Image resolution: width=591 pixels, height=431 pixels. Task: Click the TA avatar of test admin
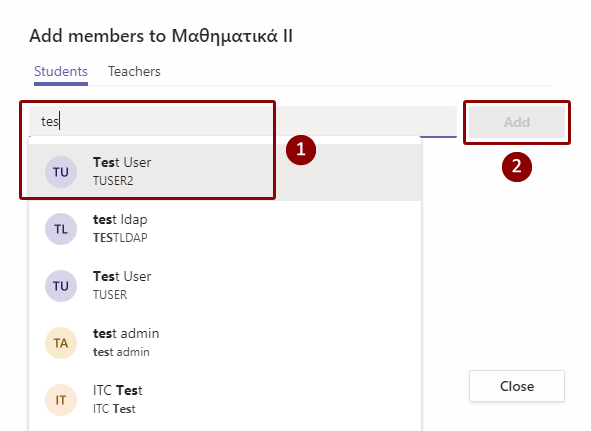(x=61, y=343)
